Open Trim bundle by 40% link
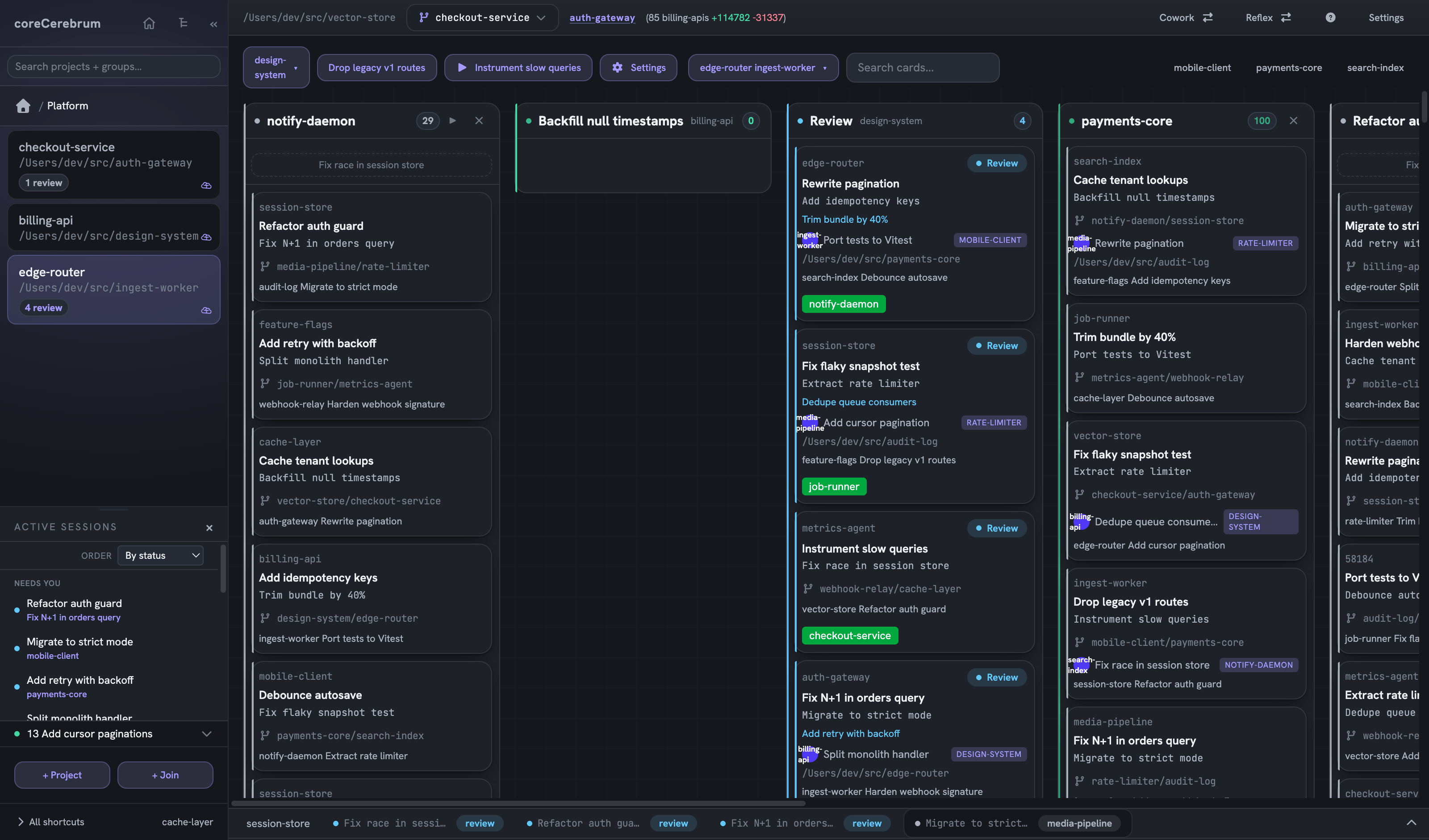The width and height of the screenshot is (1429, 840). click(844, 219)
